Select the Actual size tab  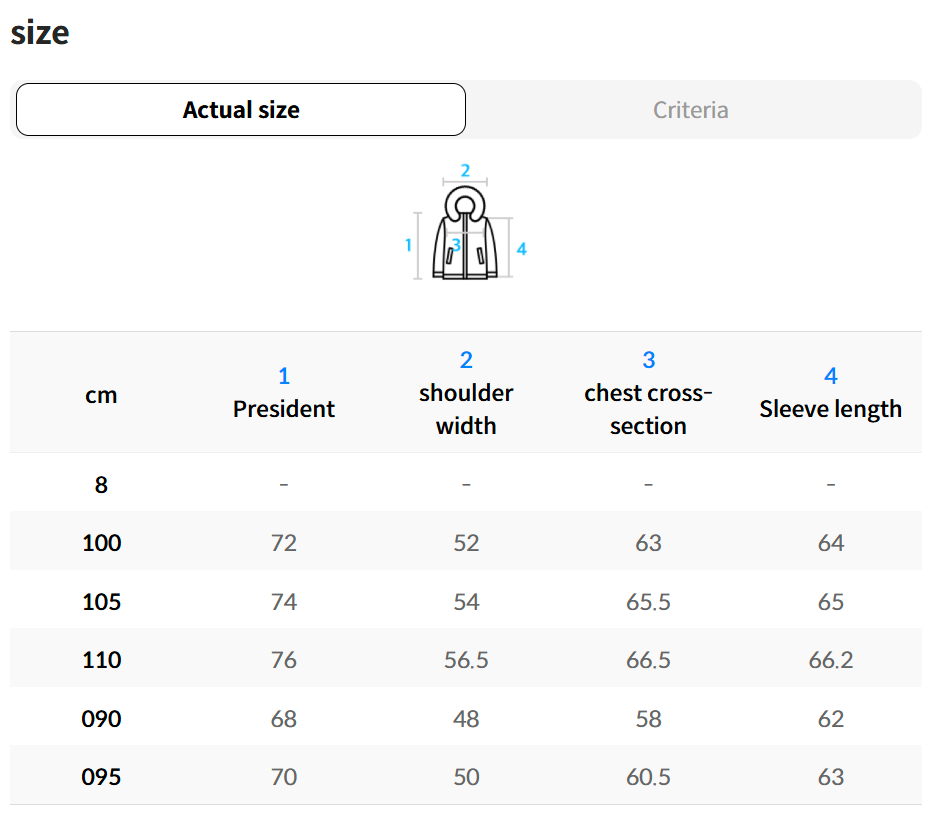(x=241, y=110)
